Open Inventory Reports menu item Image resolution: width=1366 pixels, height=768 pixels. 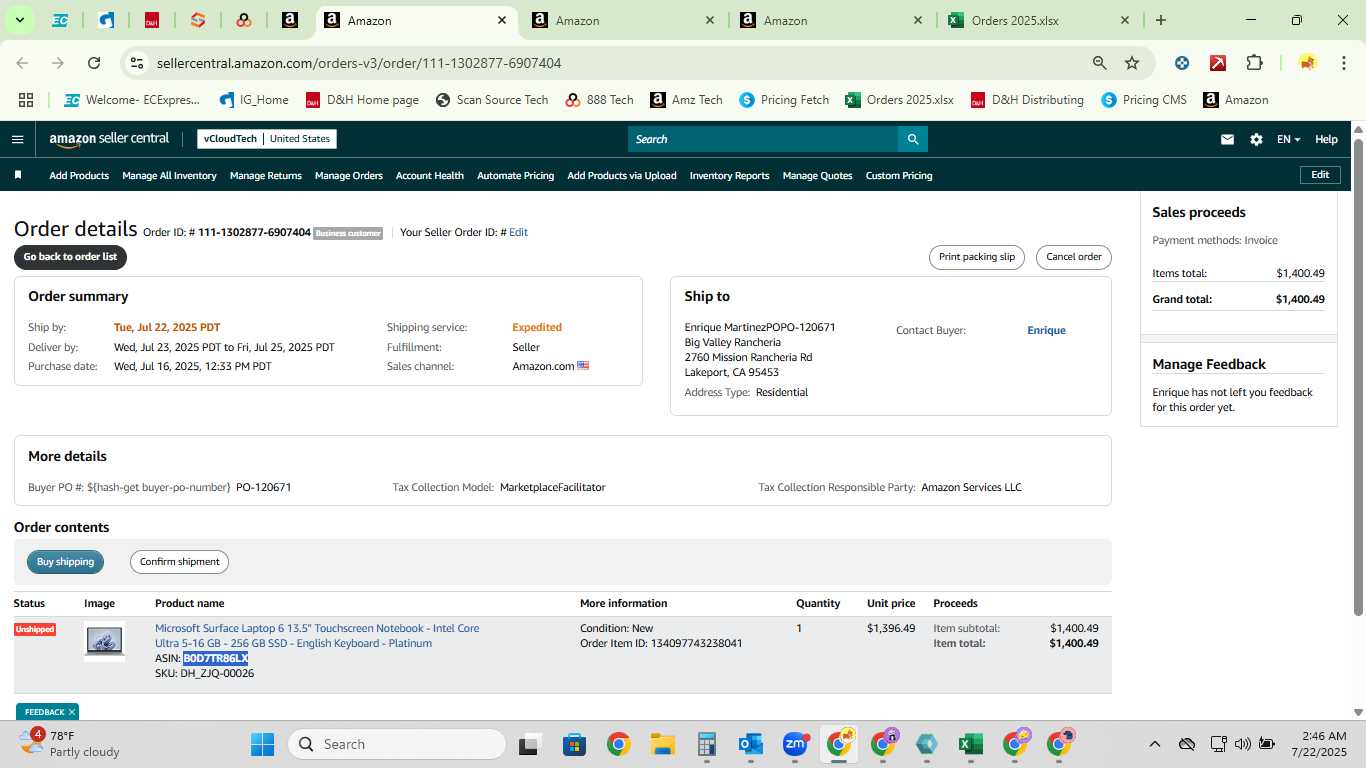point(729,175)
